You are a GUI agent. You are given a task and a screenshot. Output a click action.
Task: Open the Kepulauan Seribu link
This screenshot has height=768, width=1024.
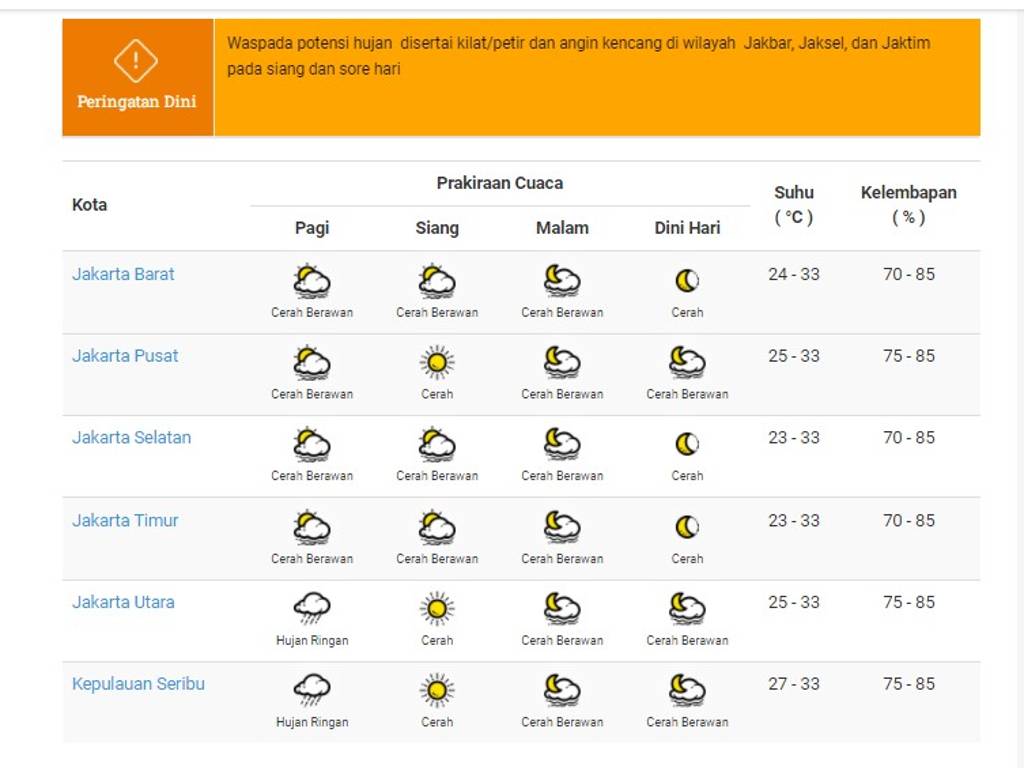[x=138, y=684]
